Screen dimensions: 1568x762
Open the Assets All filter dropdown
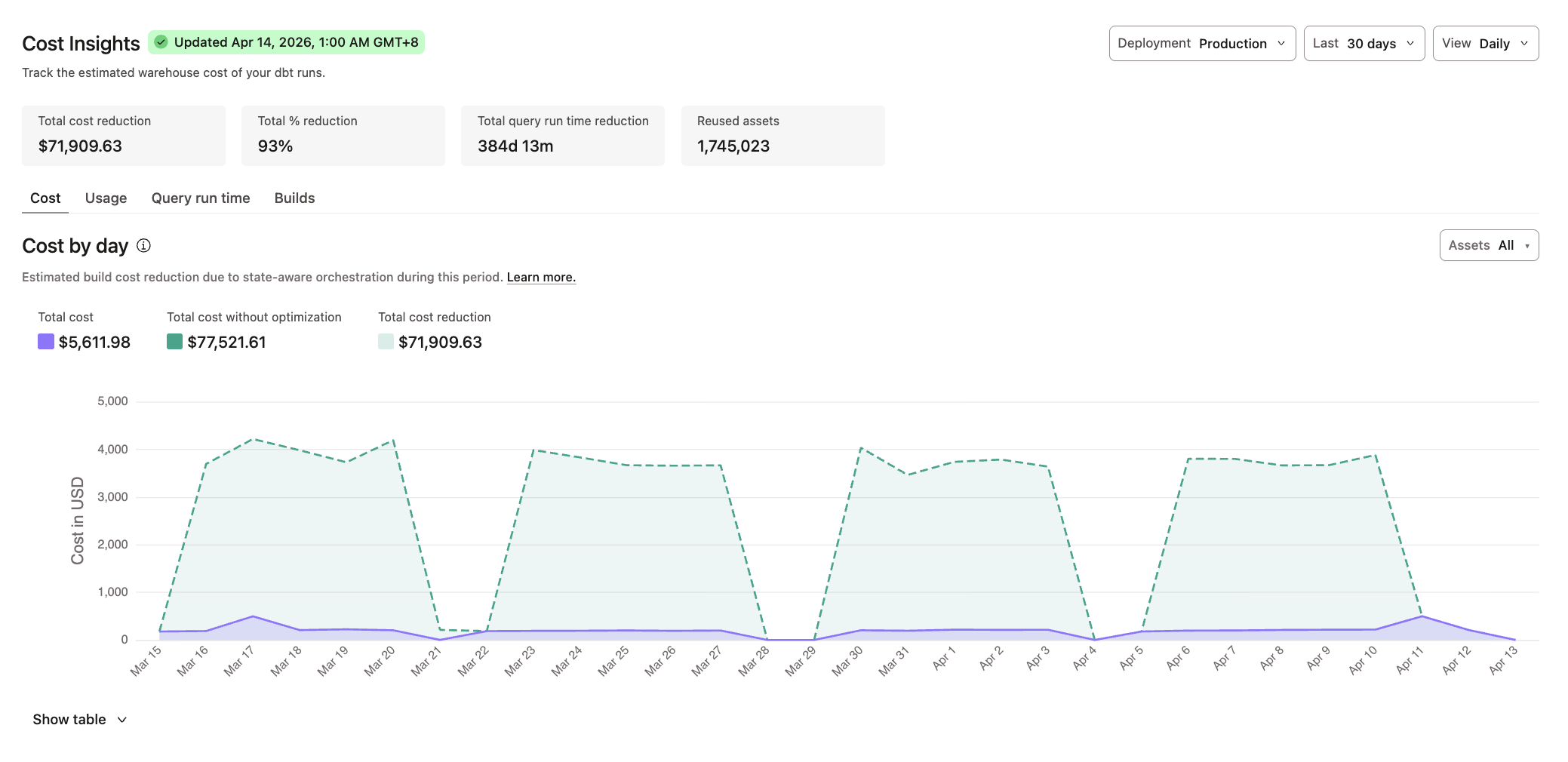click(1488, 244)
